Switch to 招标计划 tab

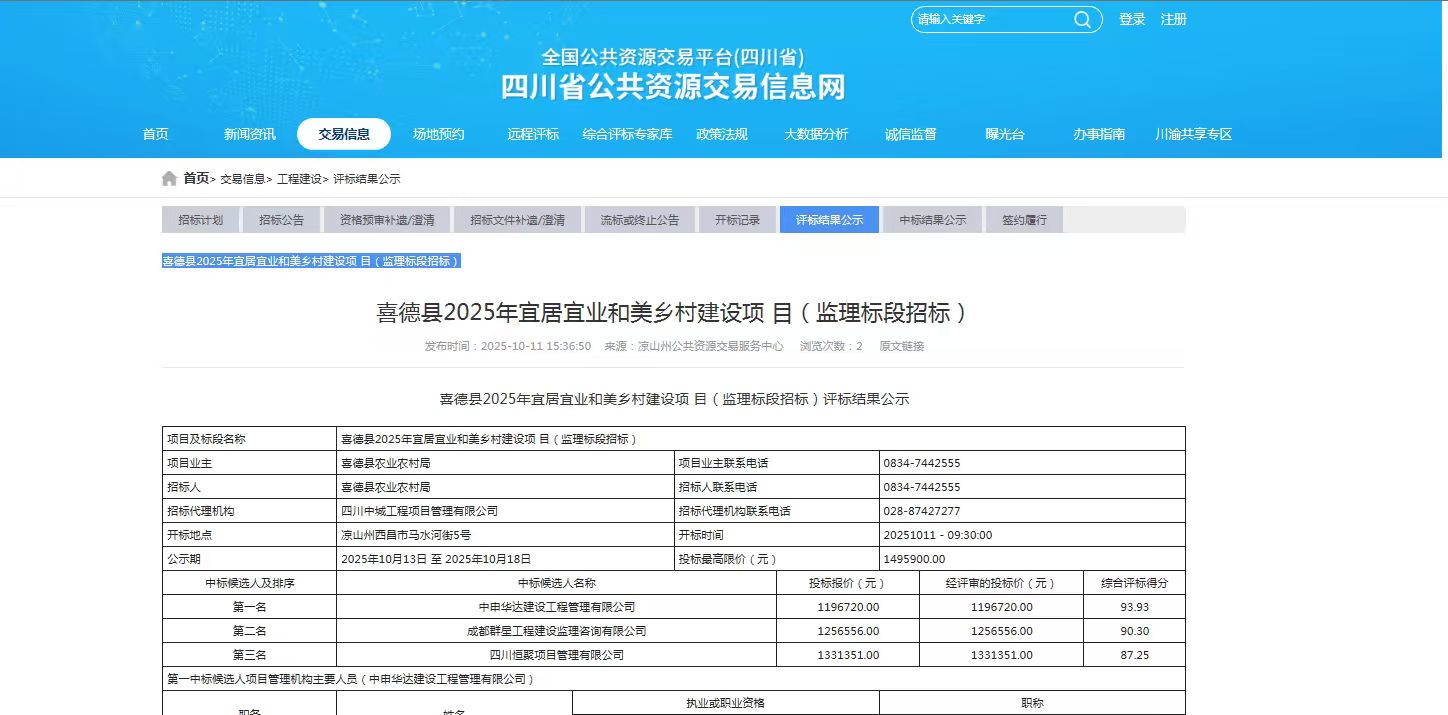coord(200,220)
